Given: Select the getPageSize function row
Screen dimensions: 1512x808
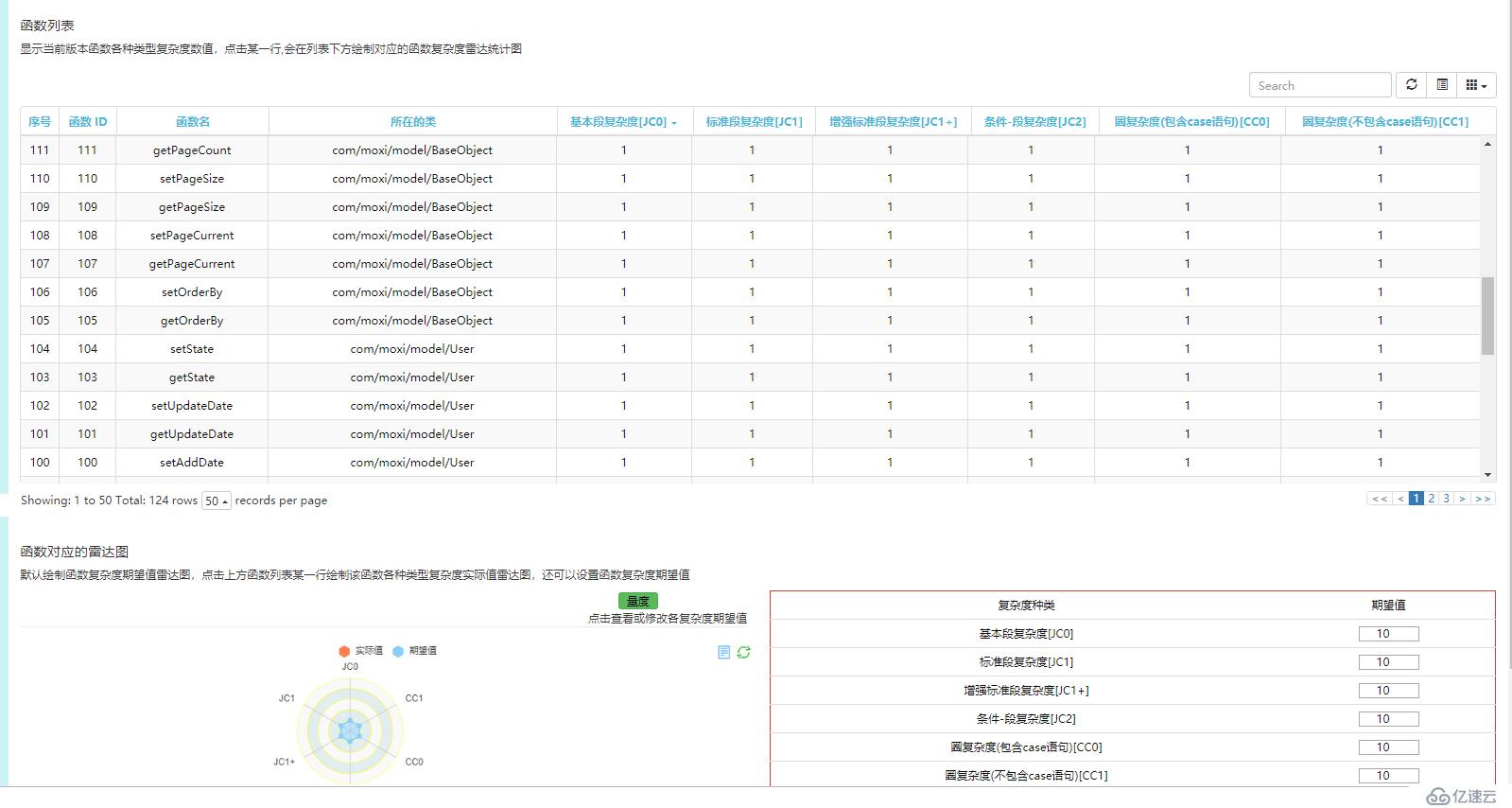Looking at the screenshot, I should 750,207.
